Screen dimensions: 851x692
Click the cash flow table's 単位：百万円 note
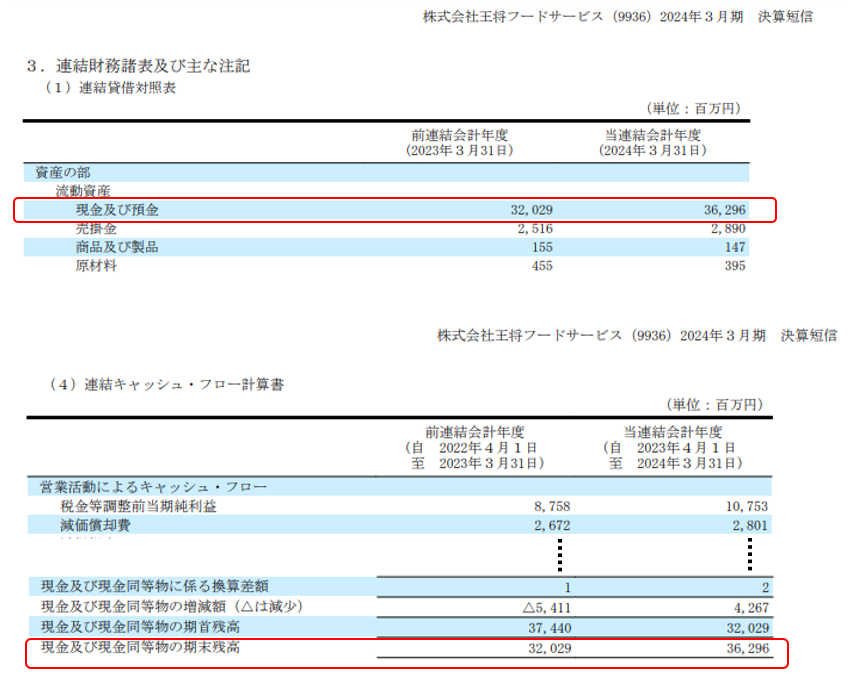(714, 404)
